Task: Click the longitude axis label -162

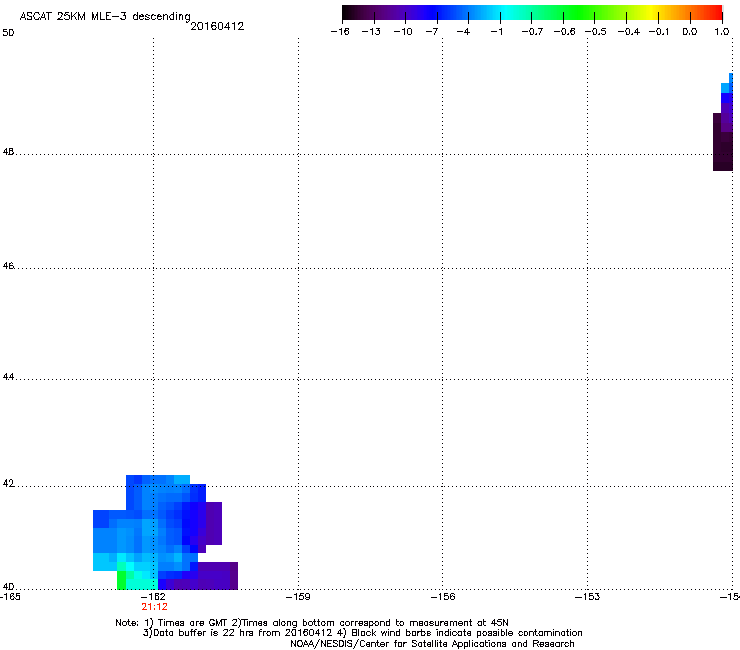Action: (153, 597)
